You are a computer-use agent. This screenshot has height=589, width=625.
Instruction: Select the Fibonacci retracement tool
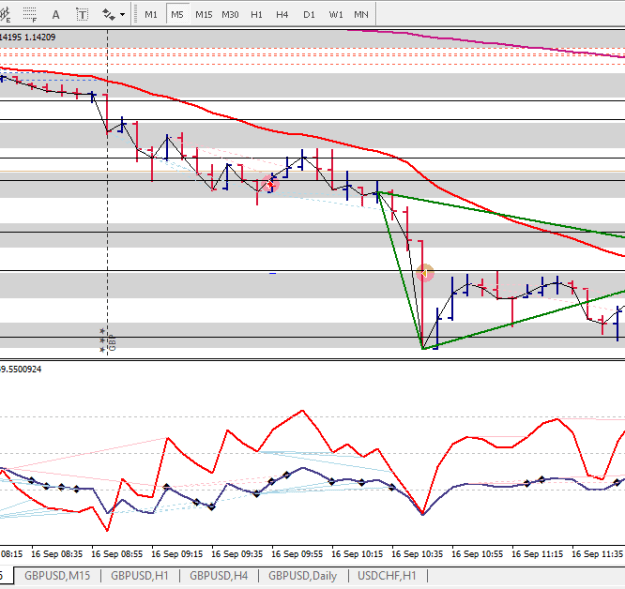[29, 14]
